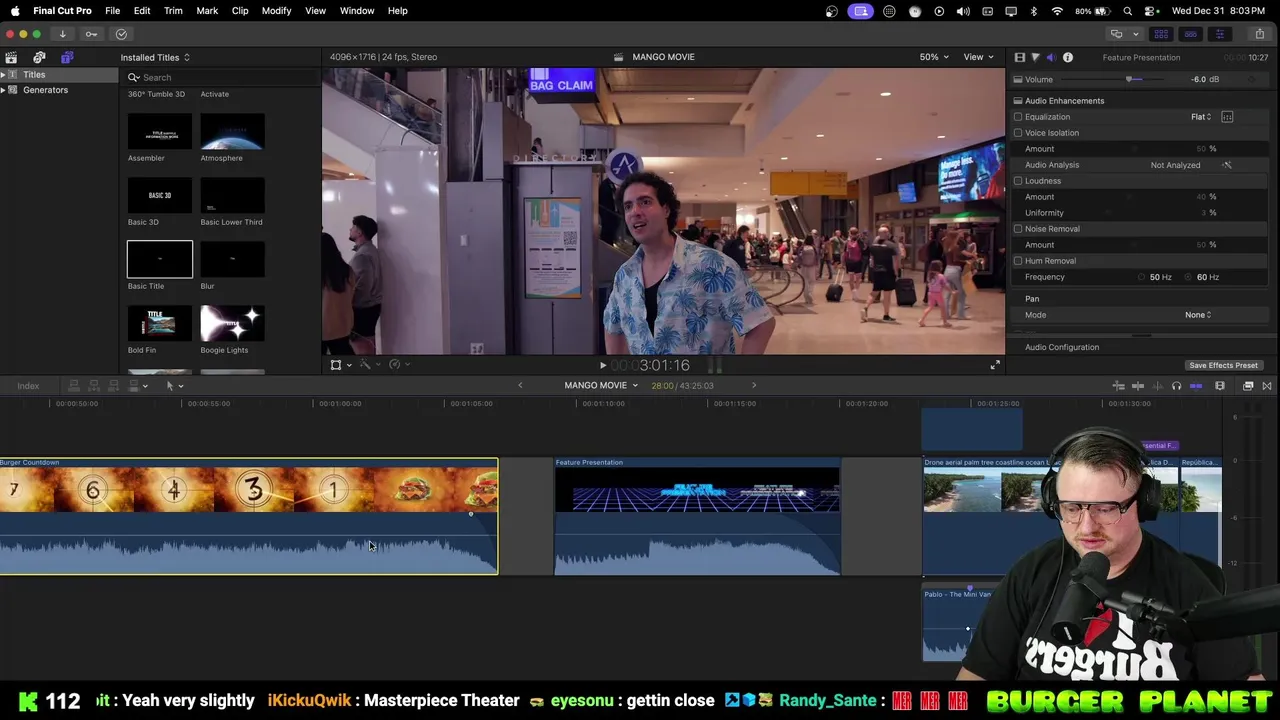This screenshot has height=720, width=1280.
Task: Open the Photos and Audio sidebar
Action: pos(39,57)
